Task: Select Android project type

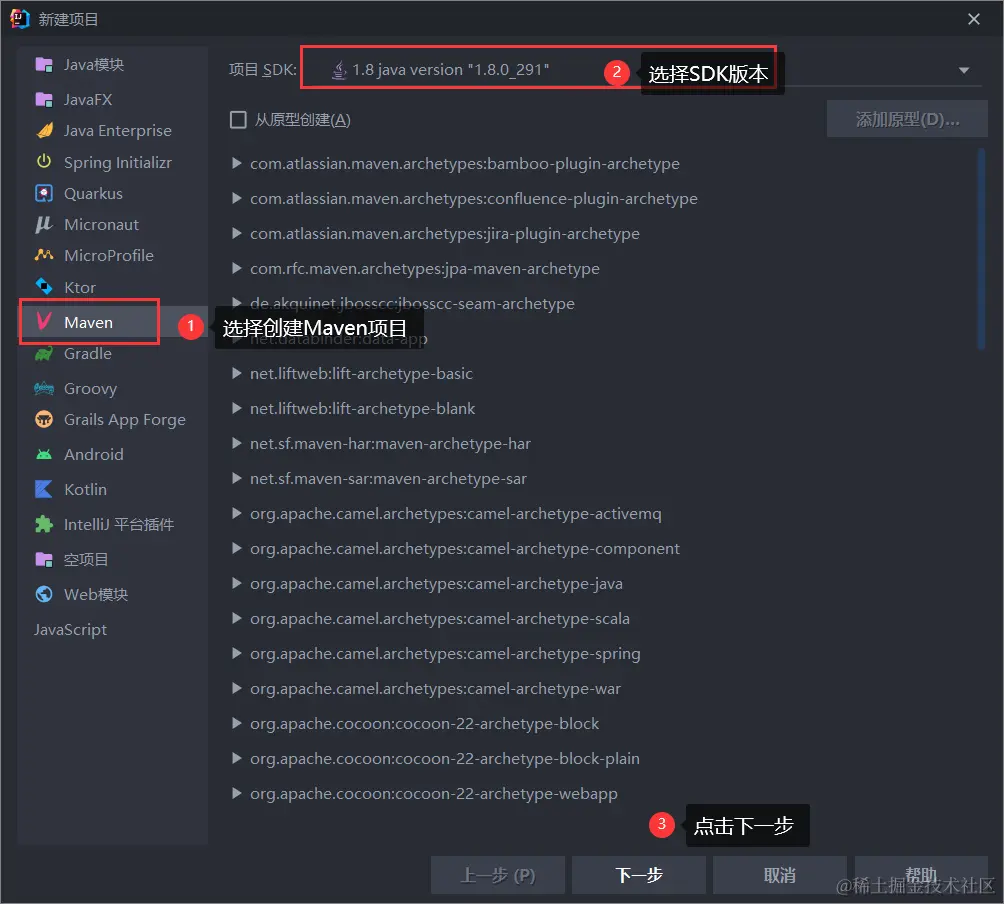Action: pos(113,455)
